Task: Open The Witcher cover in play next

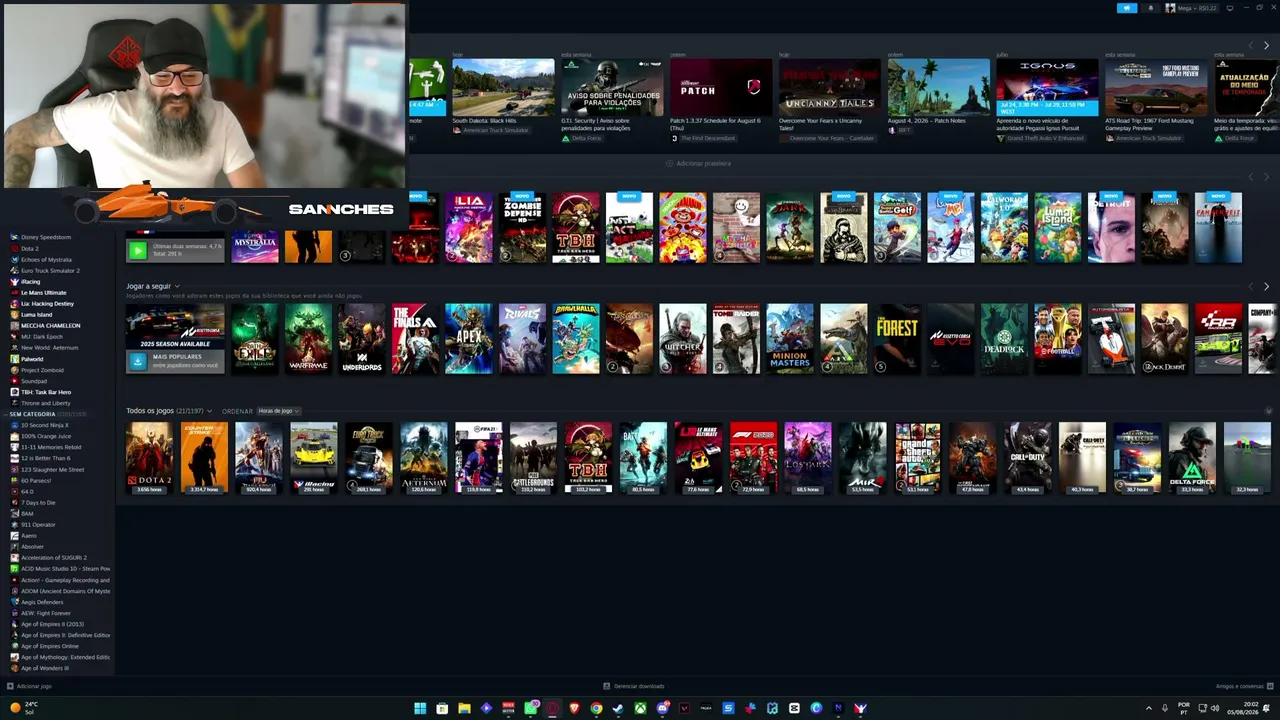Action: point(683,339)
